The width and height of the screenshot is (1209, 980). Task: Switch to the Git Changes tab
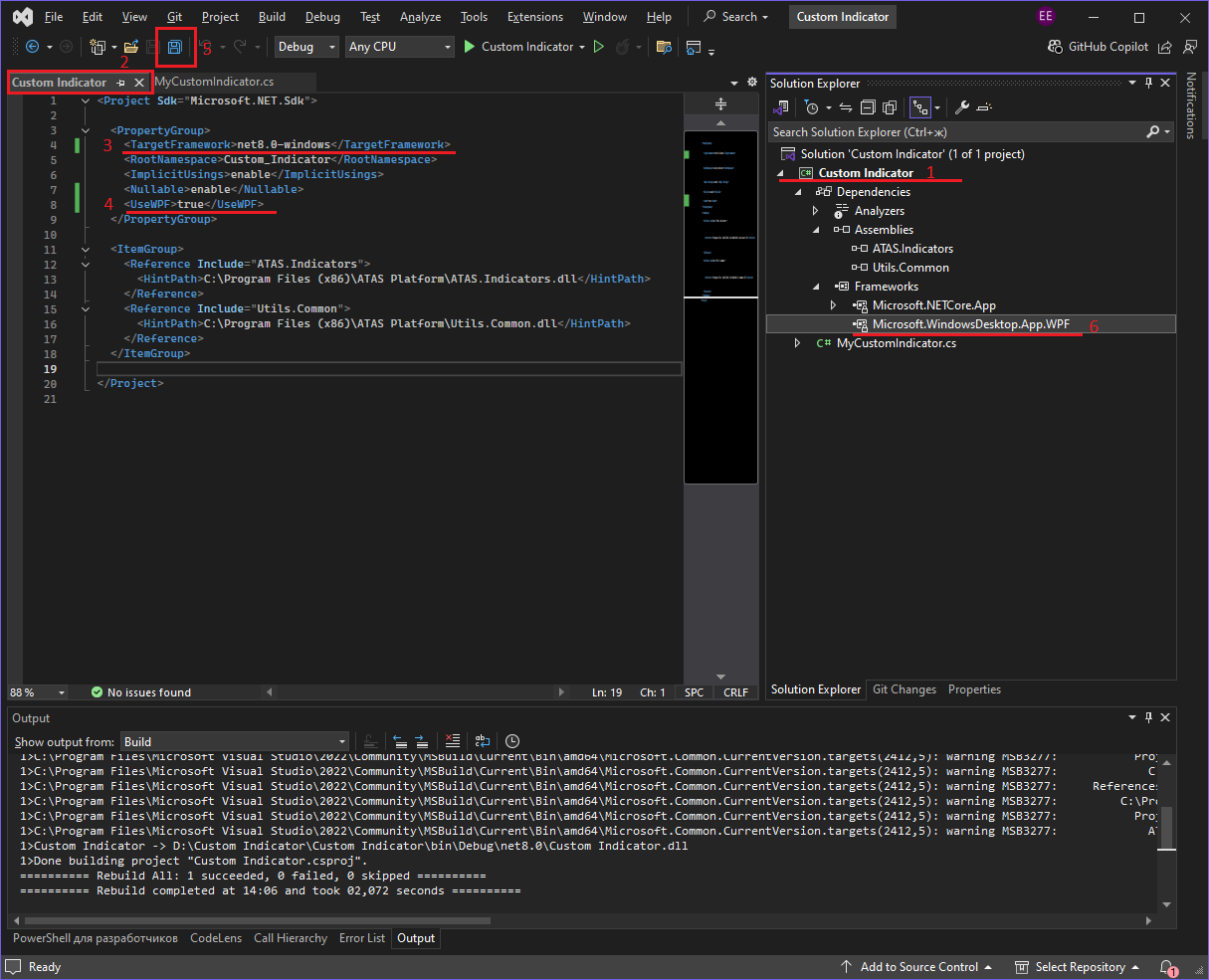click(x=905, y=689)
